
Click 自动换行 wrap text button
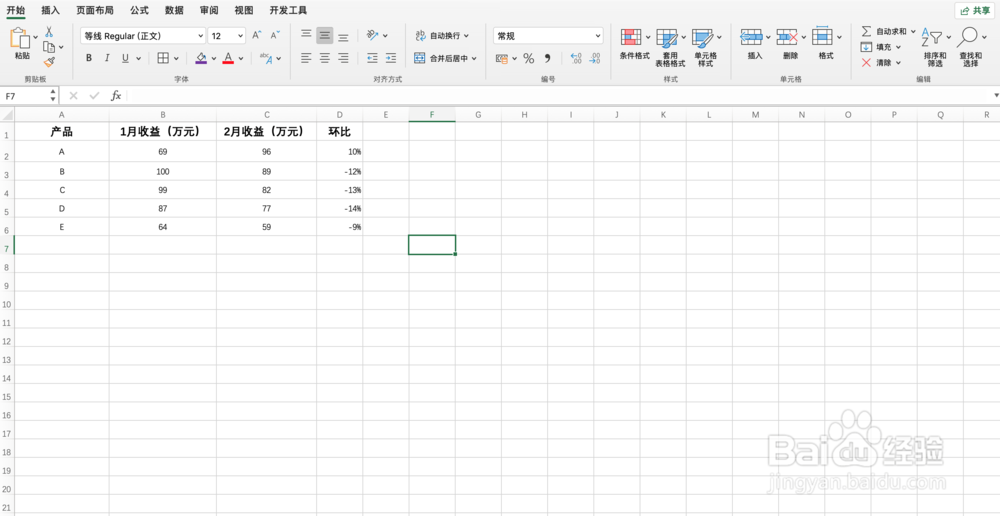tap(442, 36)
